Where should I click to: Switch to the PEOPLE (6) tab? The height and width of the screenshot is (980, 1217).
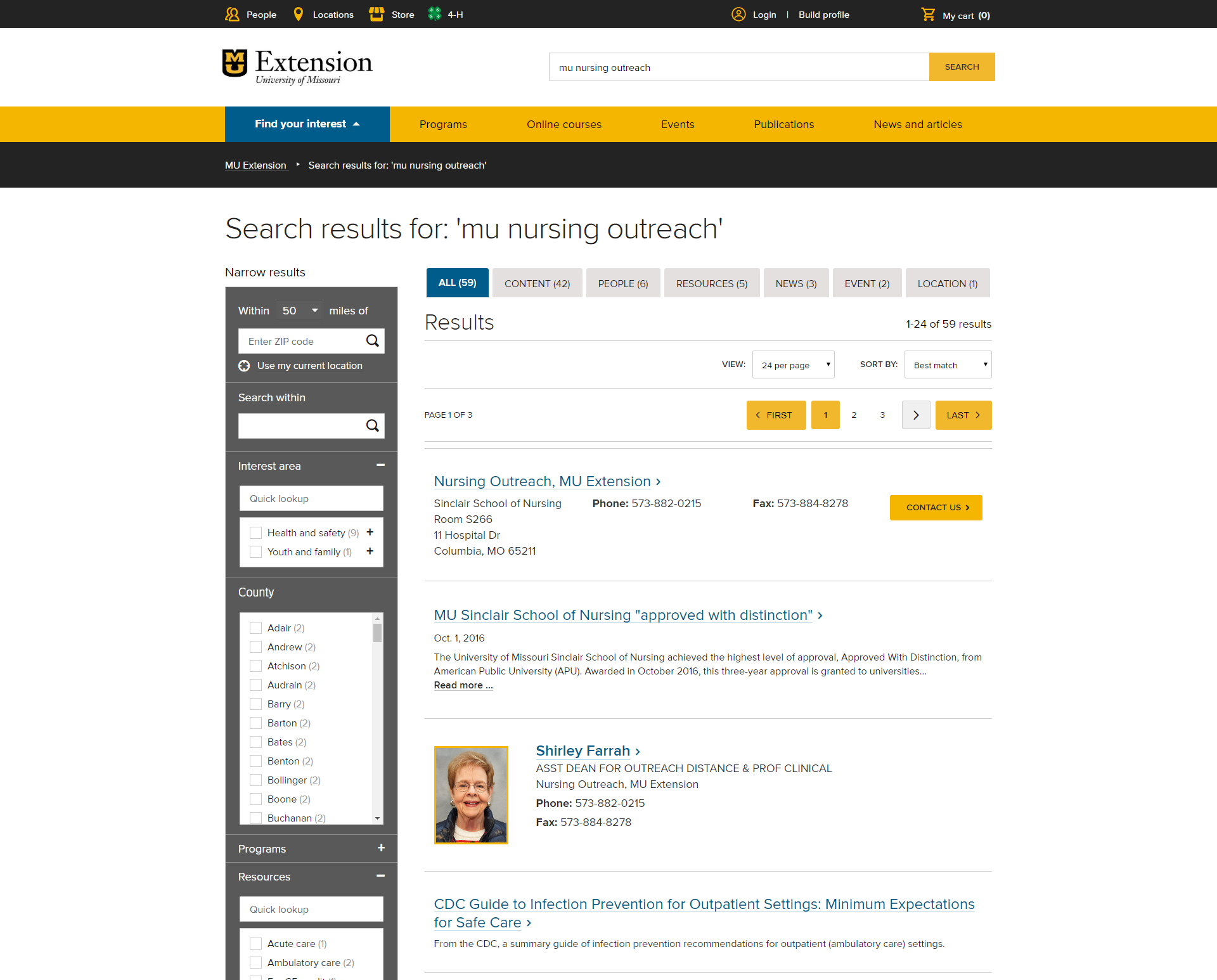622,283
